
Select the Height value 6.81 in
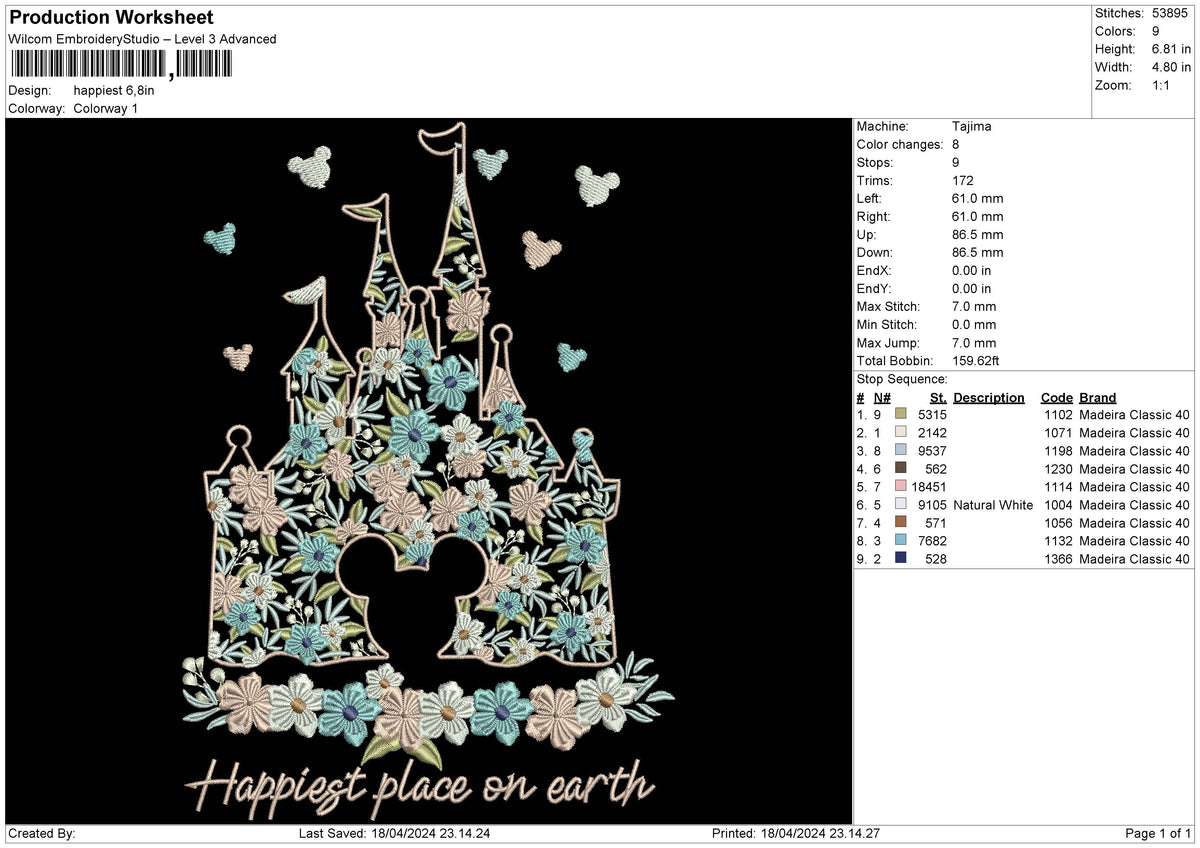click(x=1171, y=49)
